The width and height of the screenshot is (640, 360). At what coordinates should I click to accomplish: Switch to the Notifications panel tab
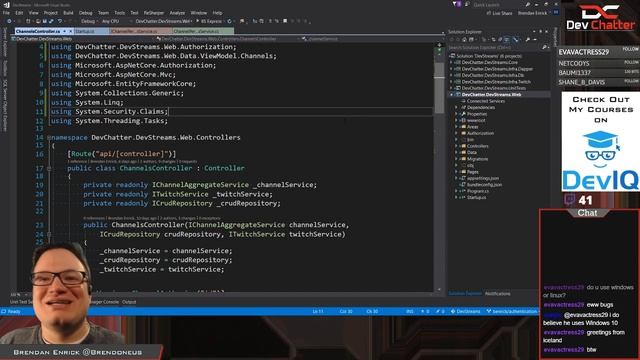(498, 293)
